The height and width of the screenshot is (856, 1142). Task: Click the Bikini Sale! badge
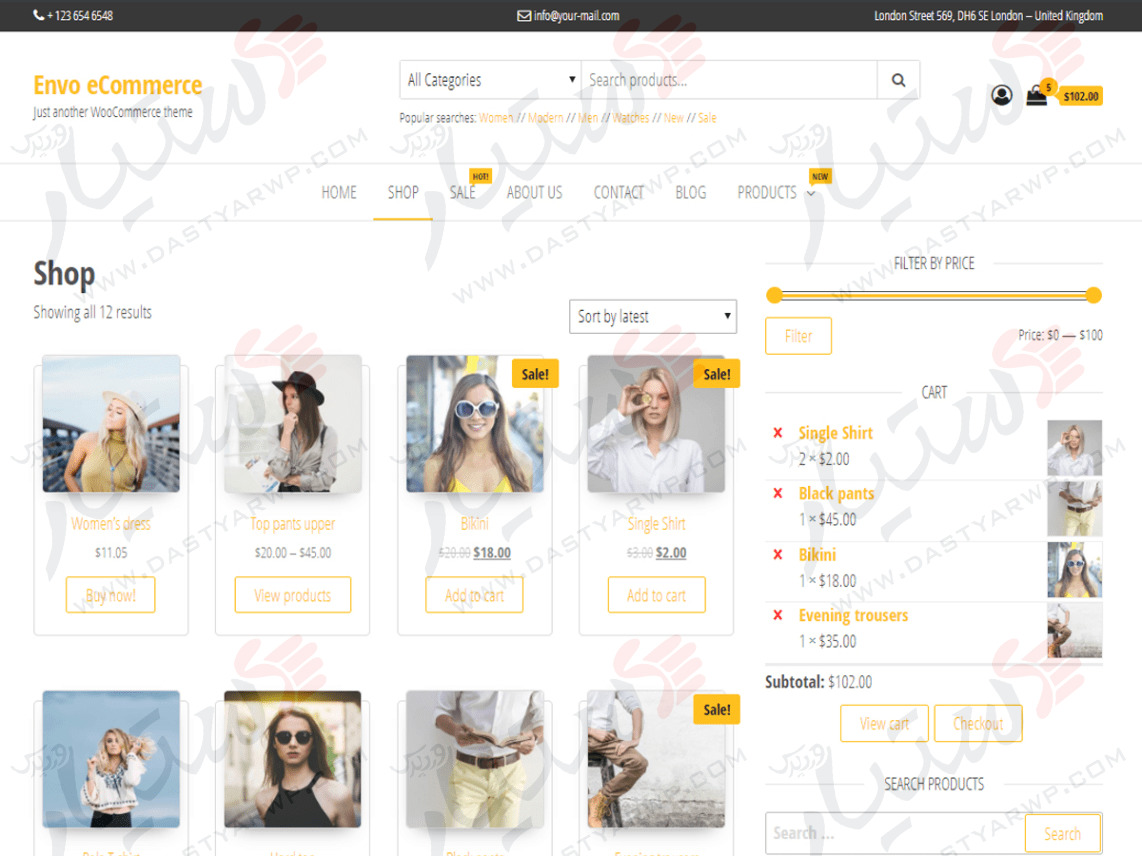(535, 374)
